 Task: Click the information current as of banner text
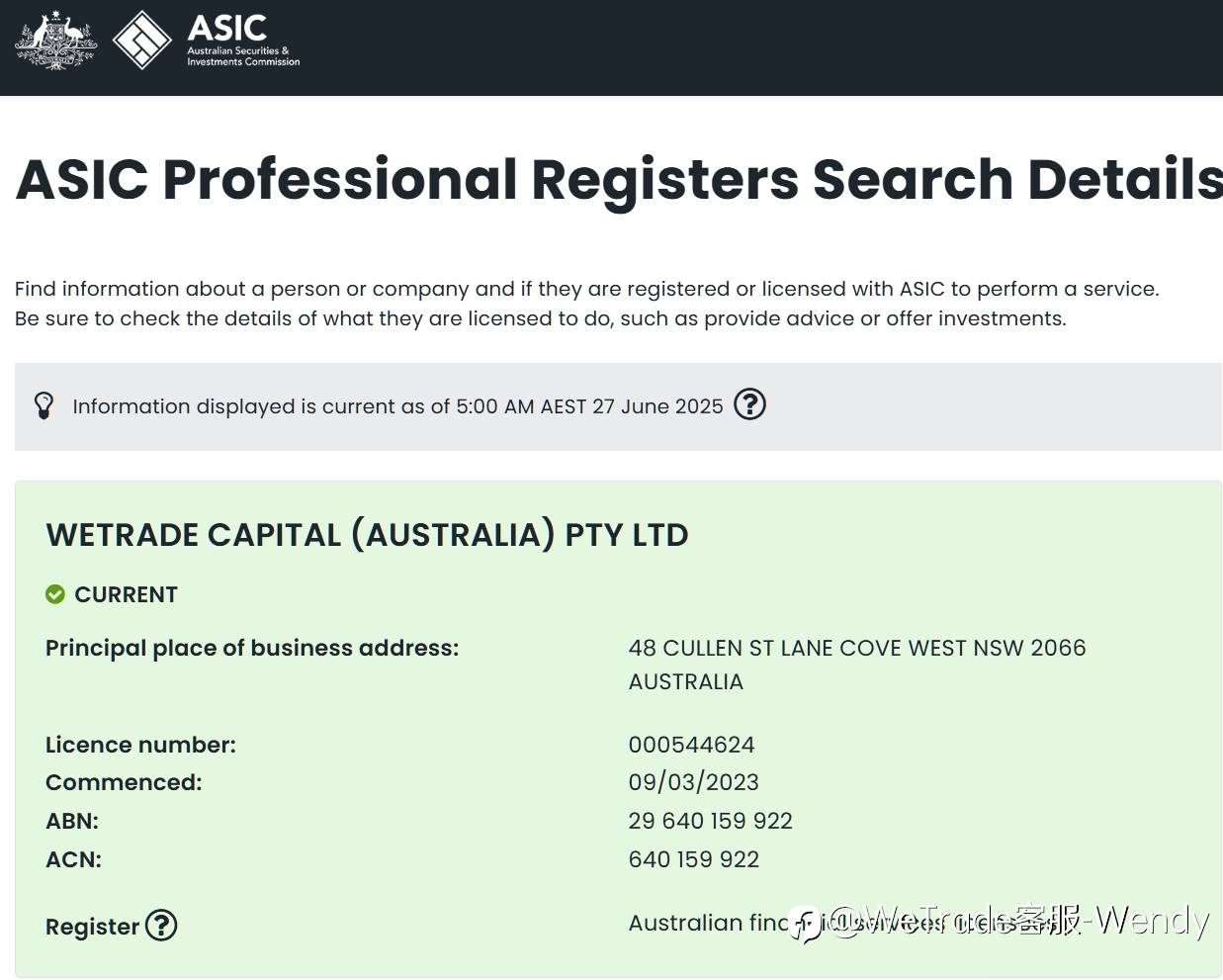pos(397,406)
